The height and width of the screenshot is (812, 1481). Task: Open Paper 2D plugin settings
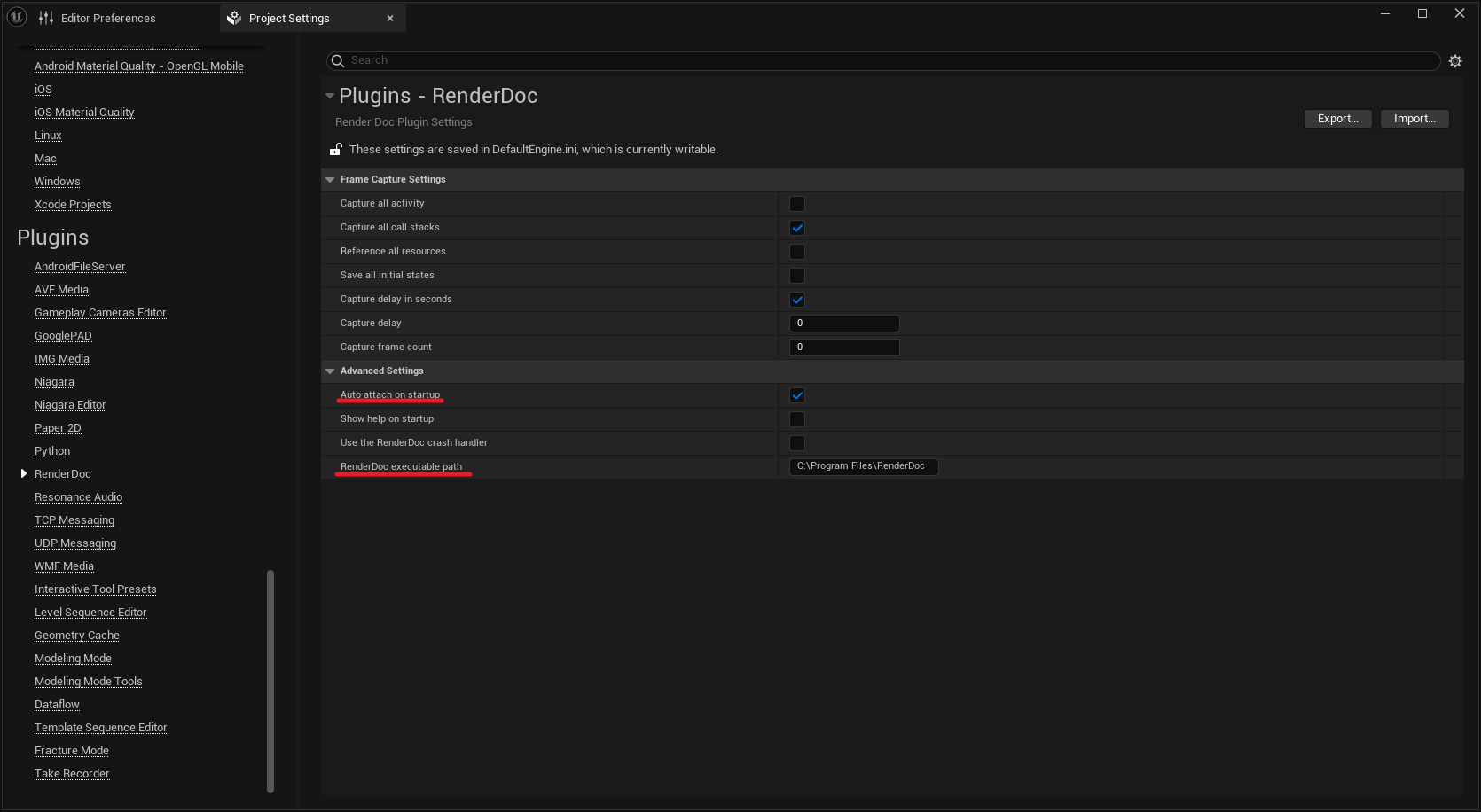pyautogui.click(x=58, y=428)
